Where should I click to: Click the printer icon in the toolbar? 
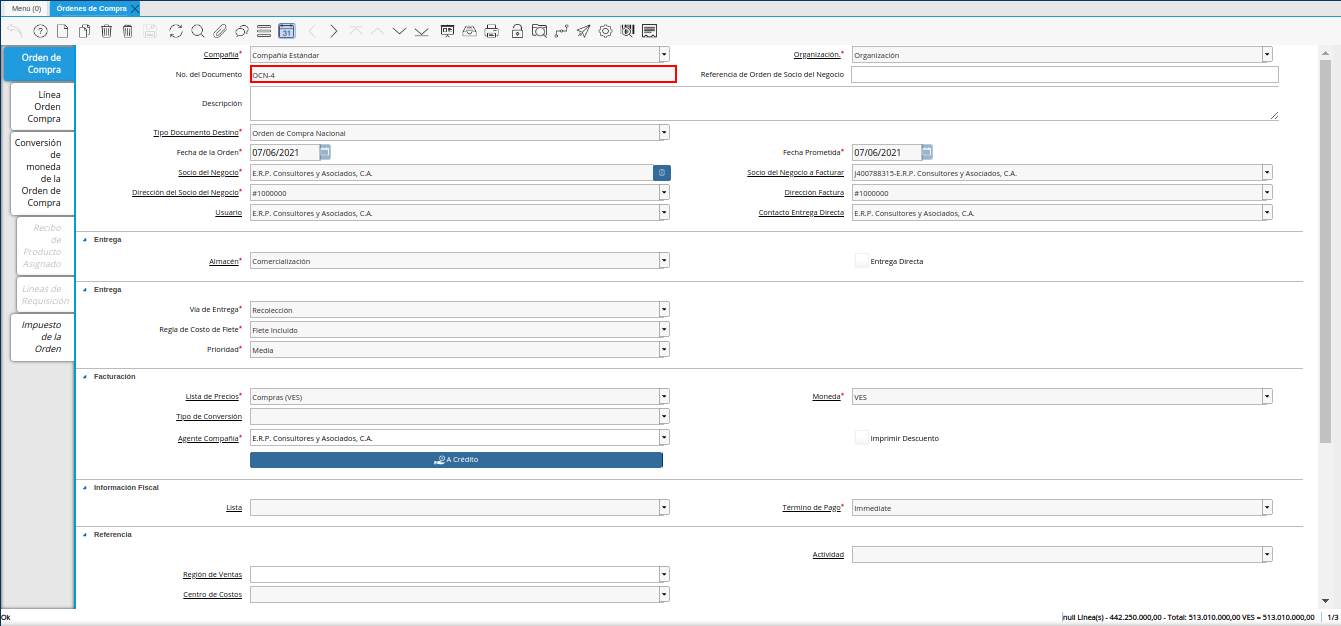pyautogui.click(x=491, y=31)
